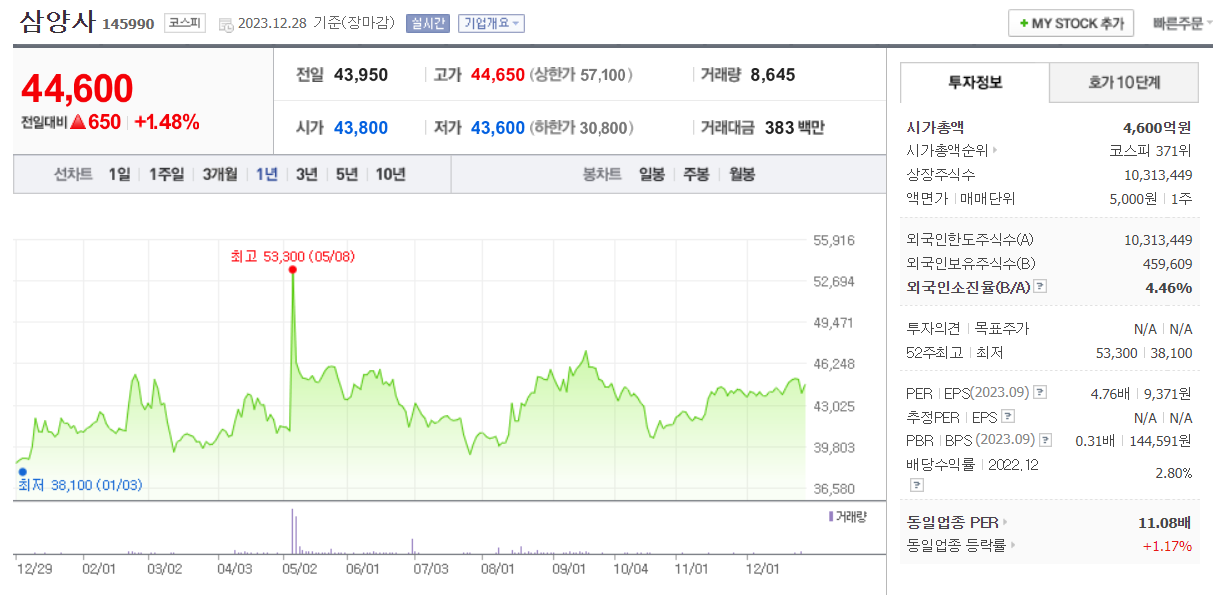Screen dimensions: 1223x595
Task: Click the 2.80% dividend yield value
Action: tap(1173, 473)
